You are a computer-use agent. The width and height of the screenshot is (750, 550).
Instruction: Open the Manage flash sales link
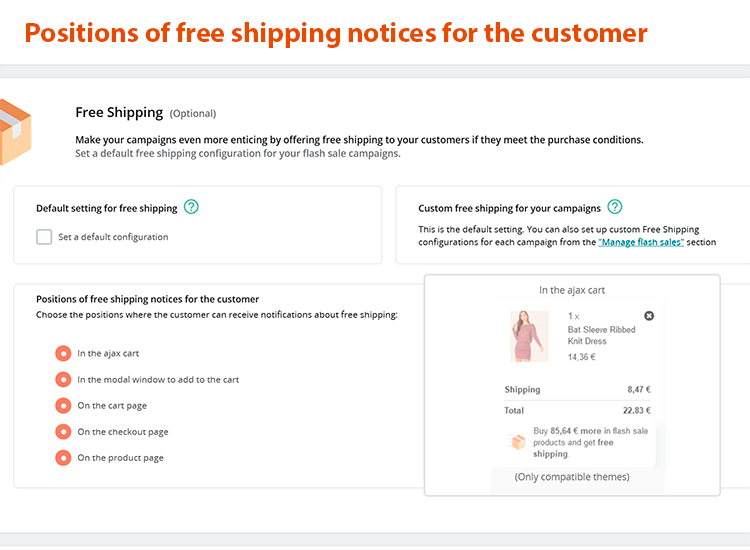coord(641,242)
